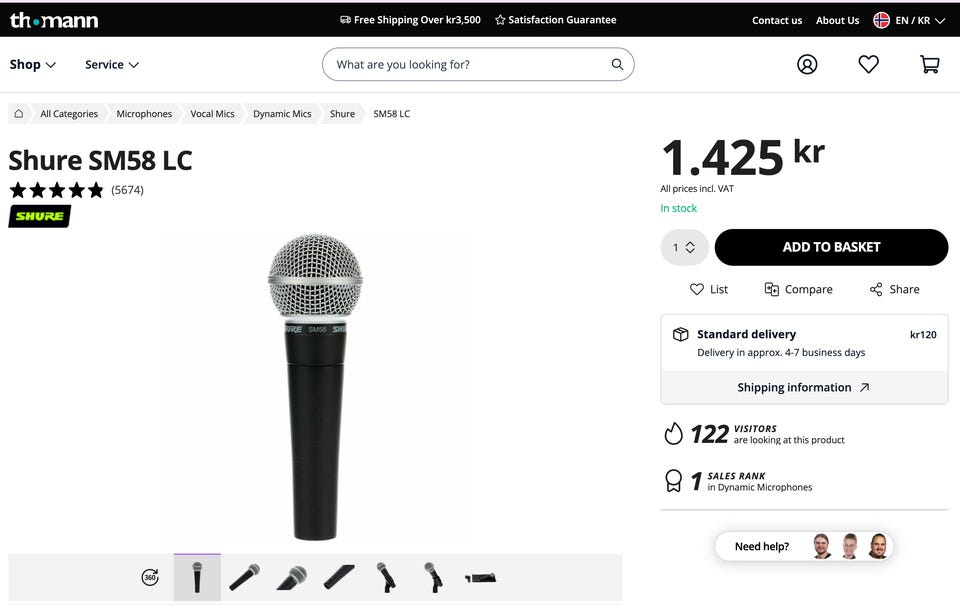The image size is (960, 605).
Task: Open the wishlist heart icon in header
Action: point(868,64)
